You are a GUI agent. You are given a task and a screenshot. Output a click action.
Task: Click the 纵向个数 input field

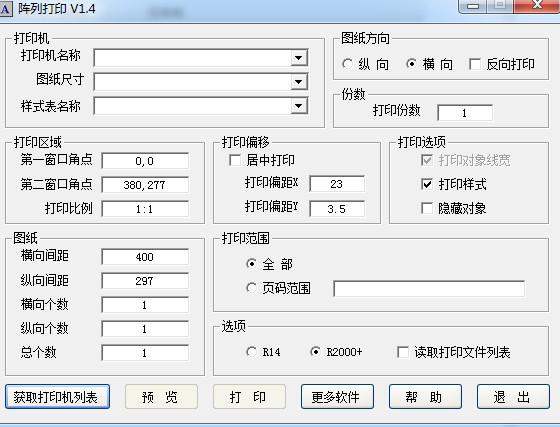tap(145, 329)
